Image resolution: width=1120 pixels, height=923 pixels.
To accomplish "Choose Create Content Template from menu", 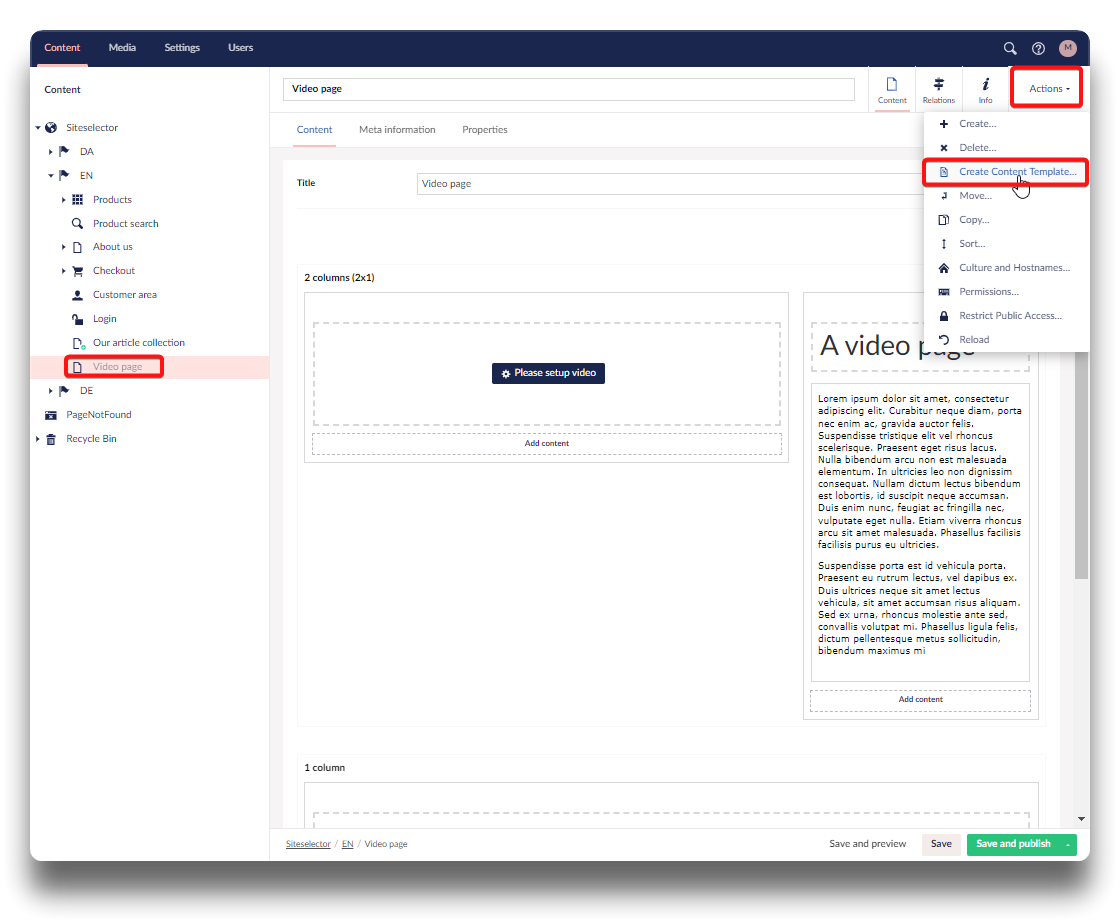I will tap(1017, 172).
